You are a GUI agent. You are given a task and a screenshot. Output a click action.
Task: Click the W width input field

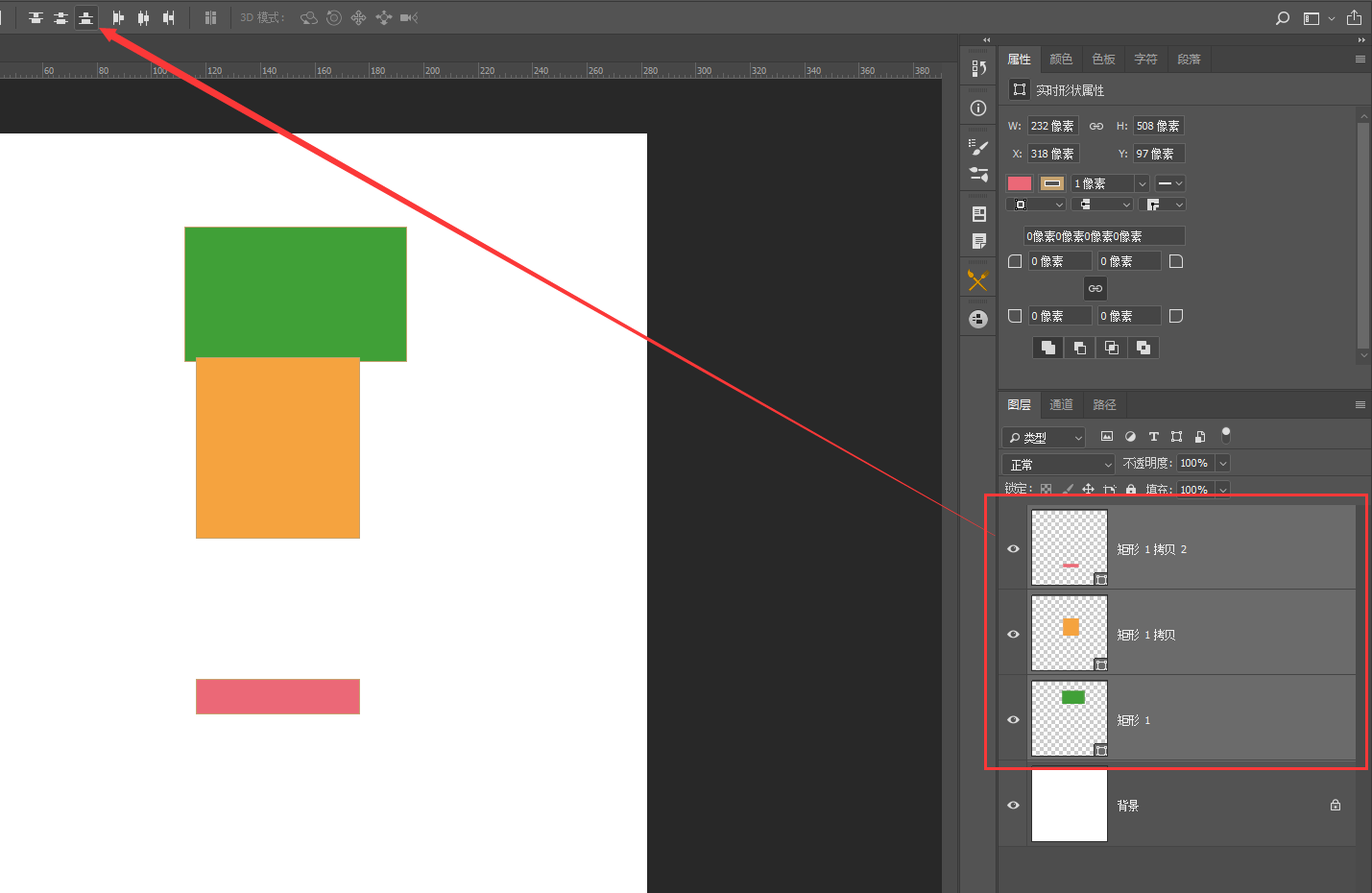[1053, 127]
